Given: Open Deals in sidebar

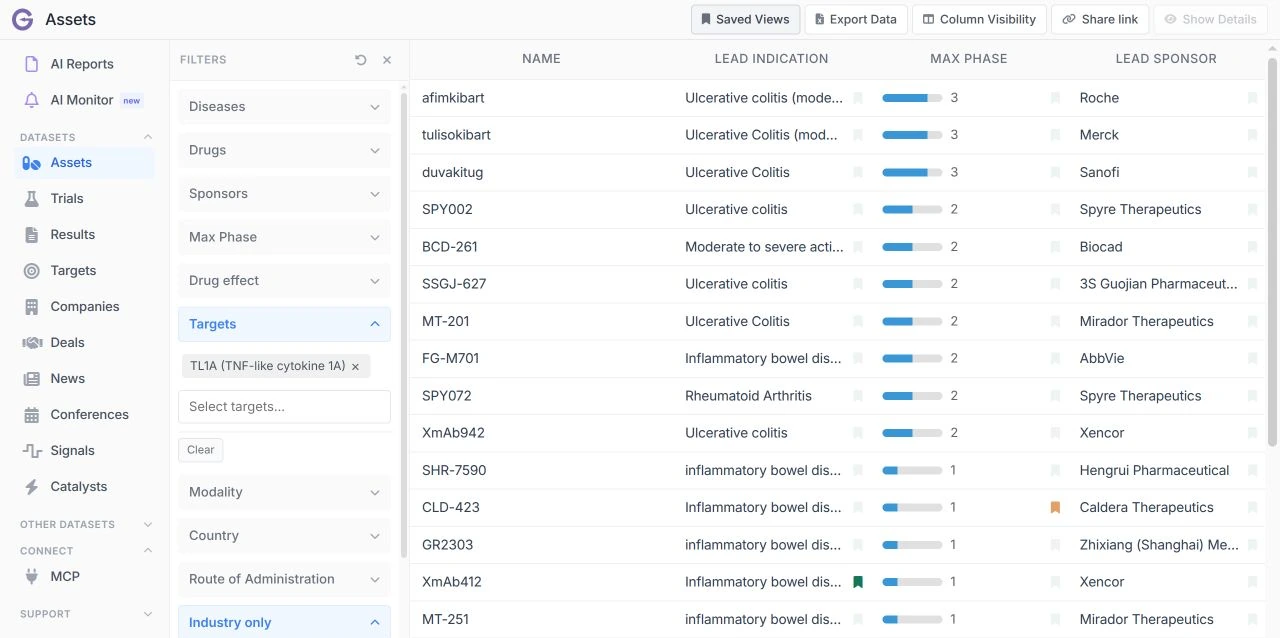Looking at the screenshot, I should tap(84, 343).
